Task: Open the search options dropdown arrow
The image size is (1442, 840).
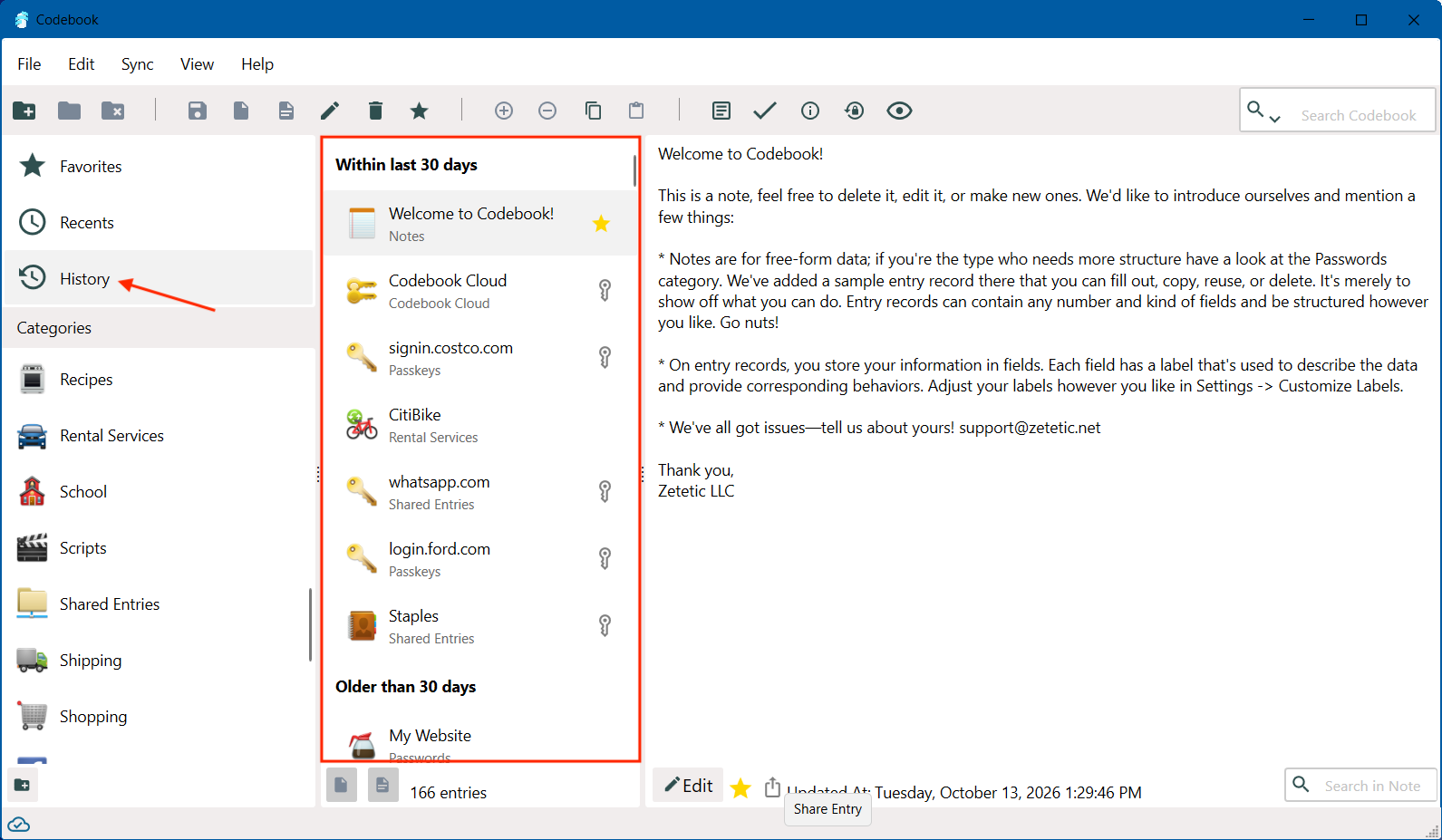Action: [x=1275, y=119]
